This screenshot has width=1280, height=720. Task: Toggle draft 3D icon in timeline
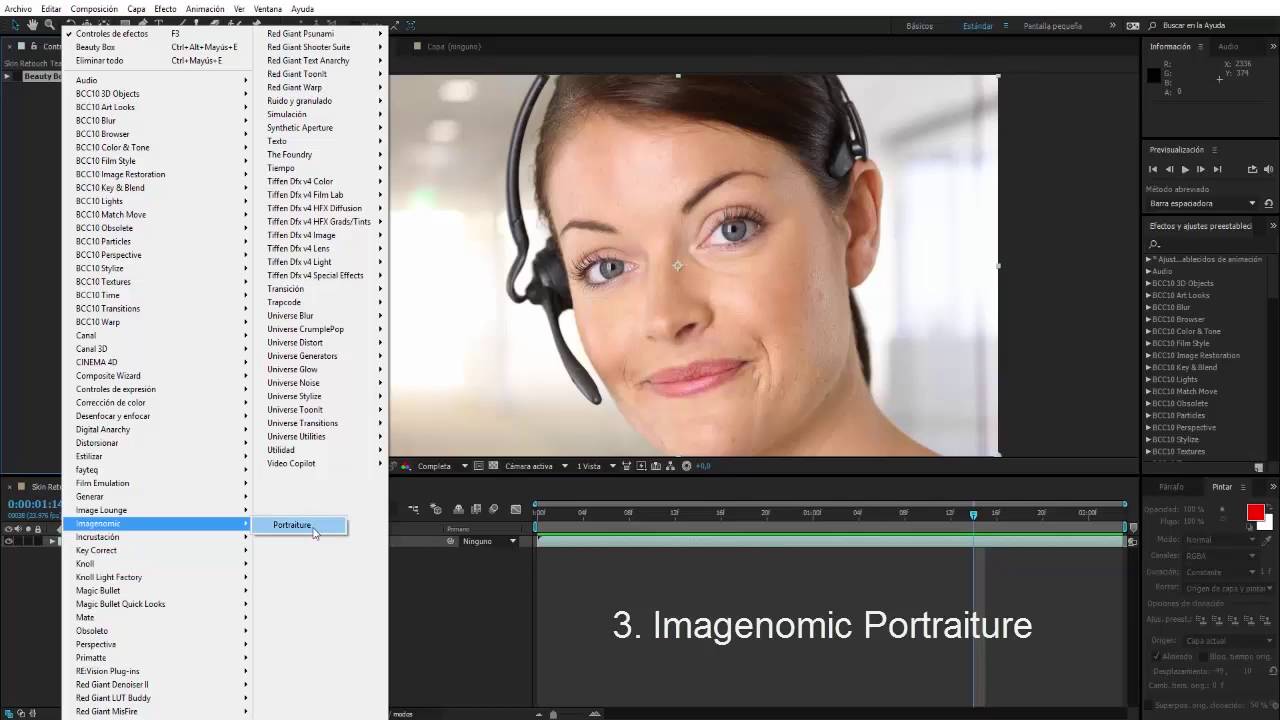coord(436,509)
